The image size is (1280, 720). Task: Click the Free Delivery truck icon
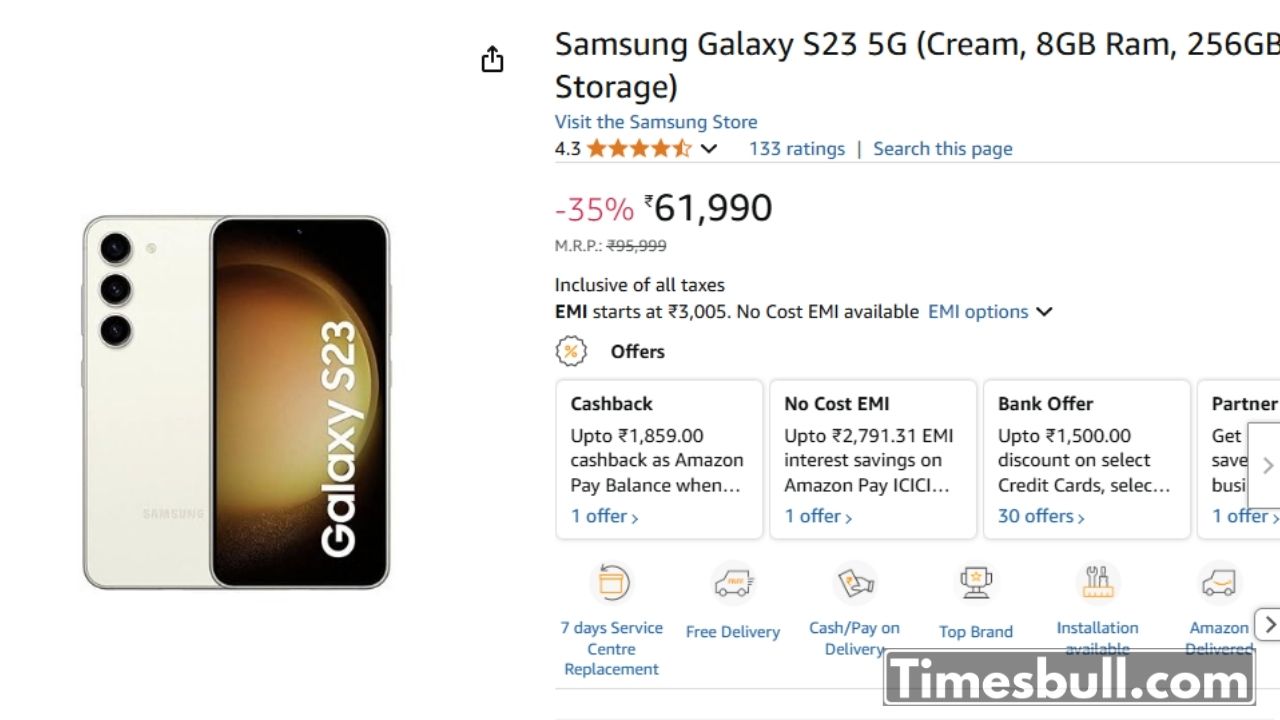733,583
